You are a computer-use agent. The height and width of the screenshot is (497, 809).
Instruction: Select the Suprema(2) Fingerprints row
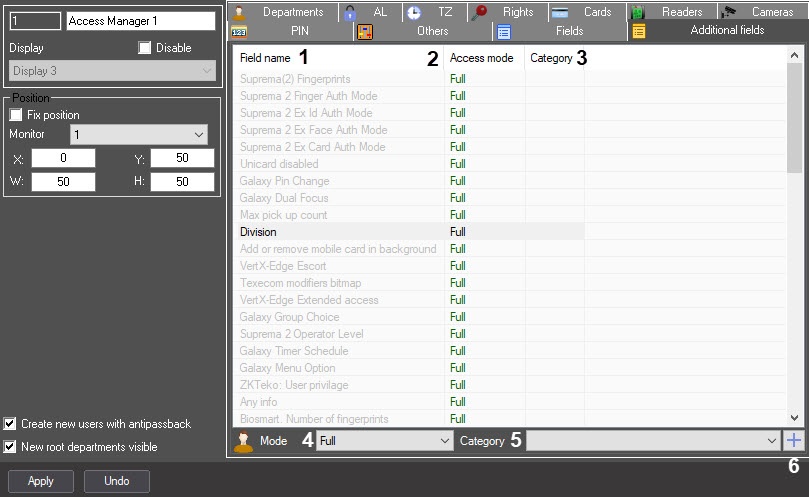tap(409, 79)
